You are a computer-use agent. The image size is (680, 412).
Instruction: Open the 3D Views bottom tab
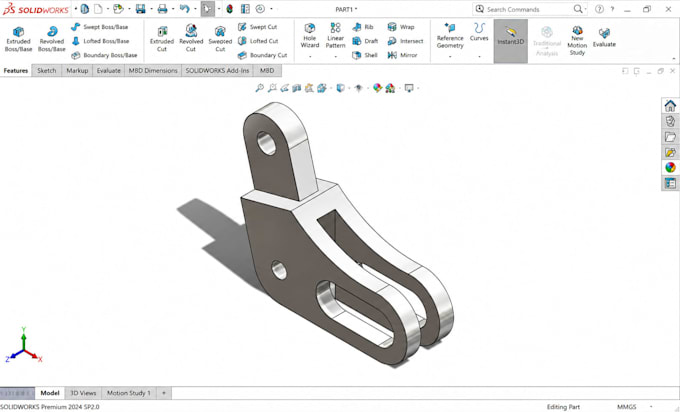point(83,393)
